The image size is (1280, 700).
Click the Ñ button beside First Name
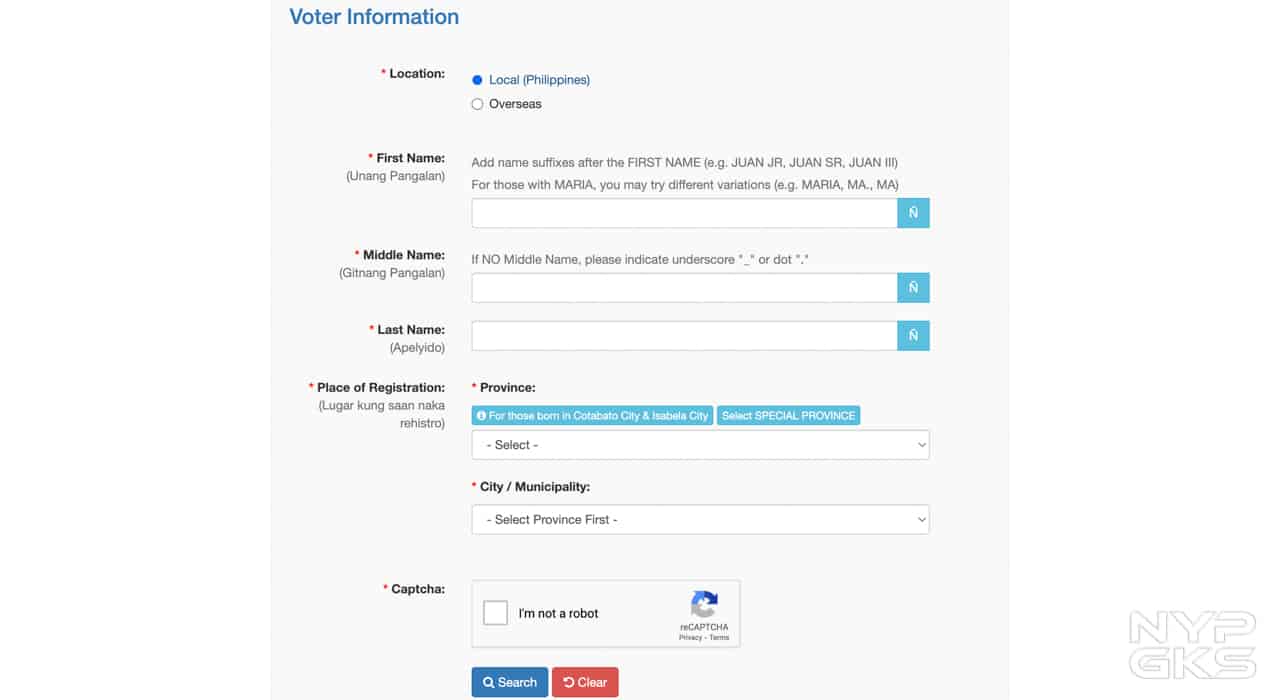click(x=913, y=213)
